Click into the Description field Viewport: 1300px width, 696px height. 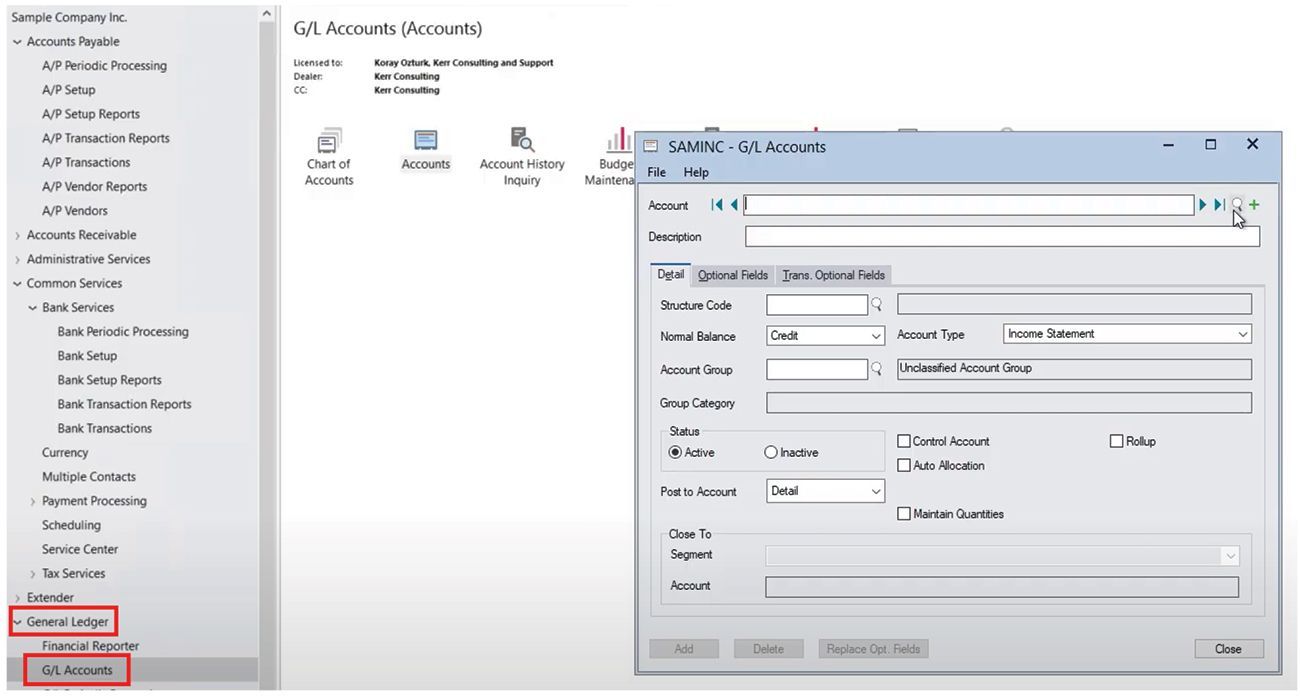(1002, 237)
